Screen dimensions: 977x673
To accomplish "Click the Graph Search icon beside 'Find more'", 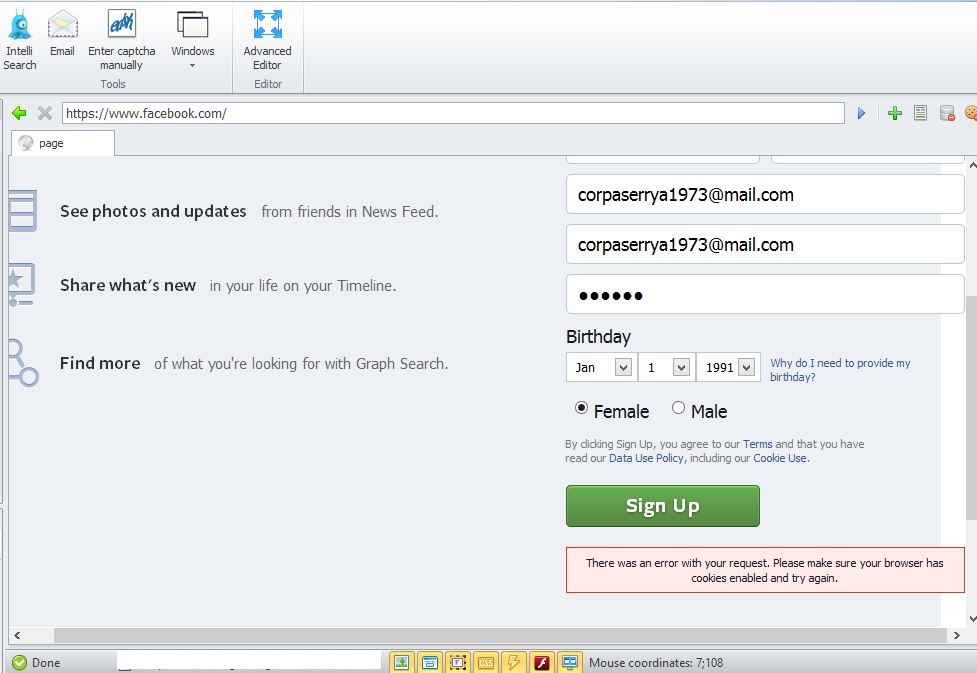I will click(24, 363).
